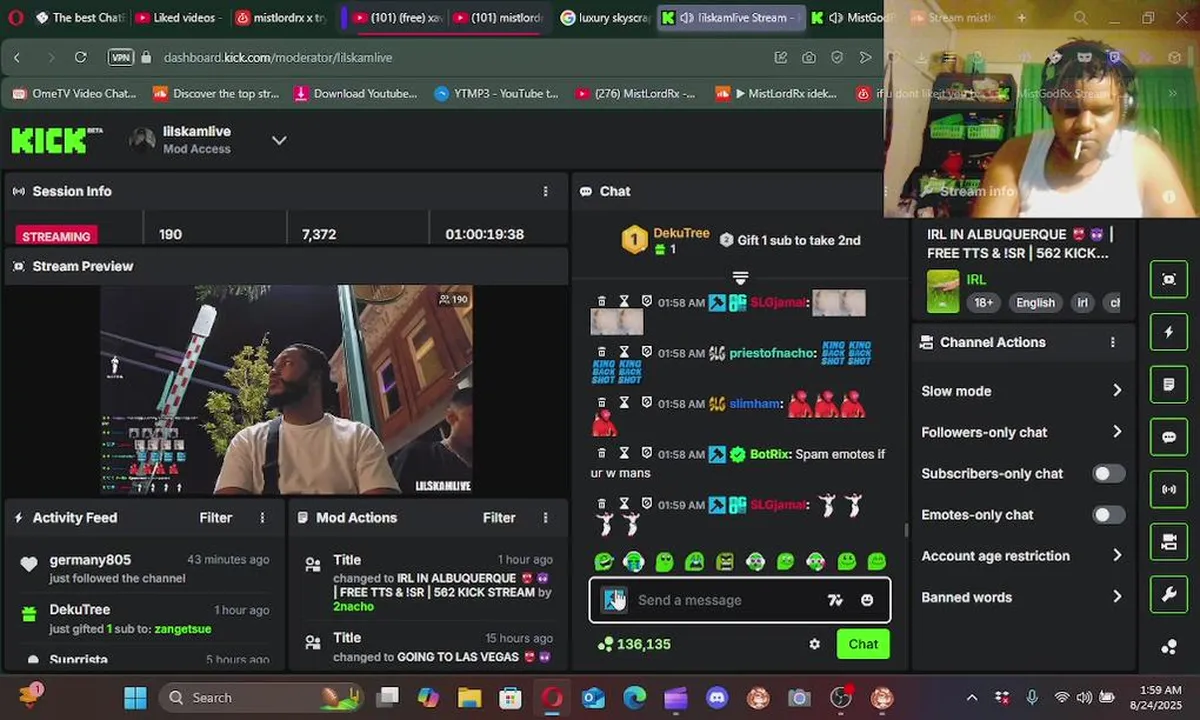Expand Slow mode settings
Viewport: 1200px width, 720px height.
(x=1022, y=391)
